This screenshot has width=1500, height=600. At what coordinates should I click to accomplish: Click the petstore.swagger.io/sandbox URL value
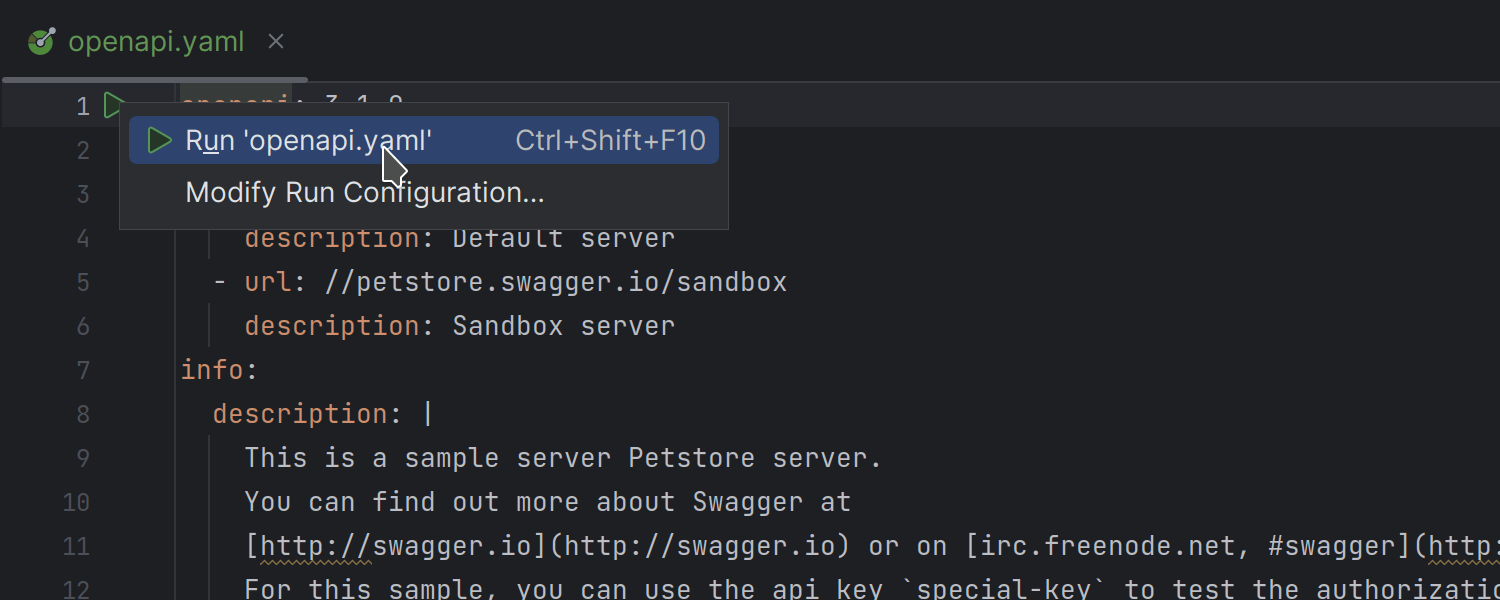click(x=556, y=282)
